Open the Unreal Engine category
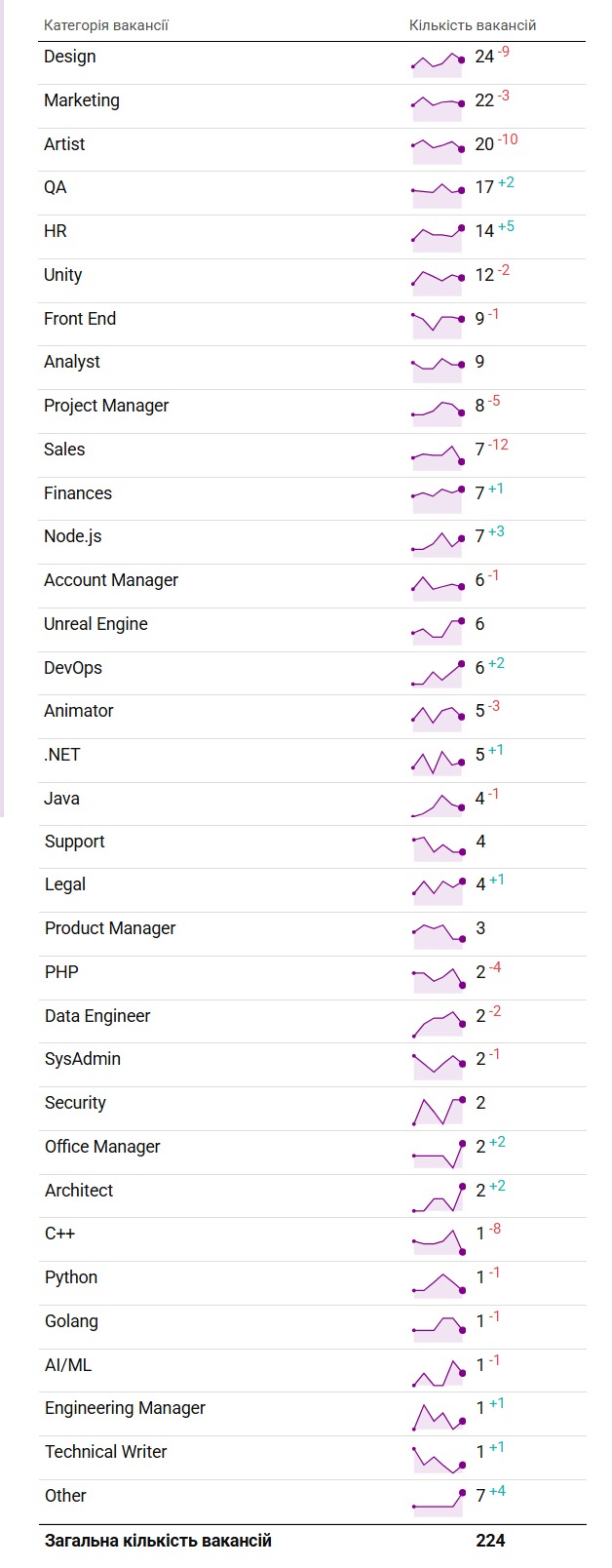 96,624
